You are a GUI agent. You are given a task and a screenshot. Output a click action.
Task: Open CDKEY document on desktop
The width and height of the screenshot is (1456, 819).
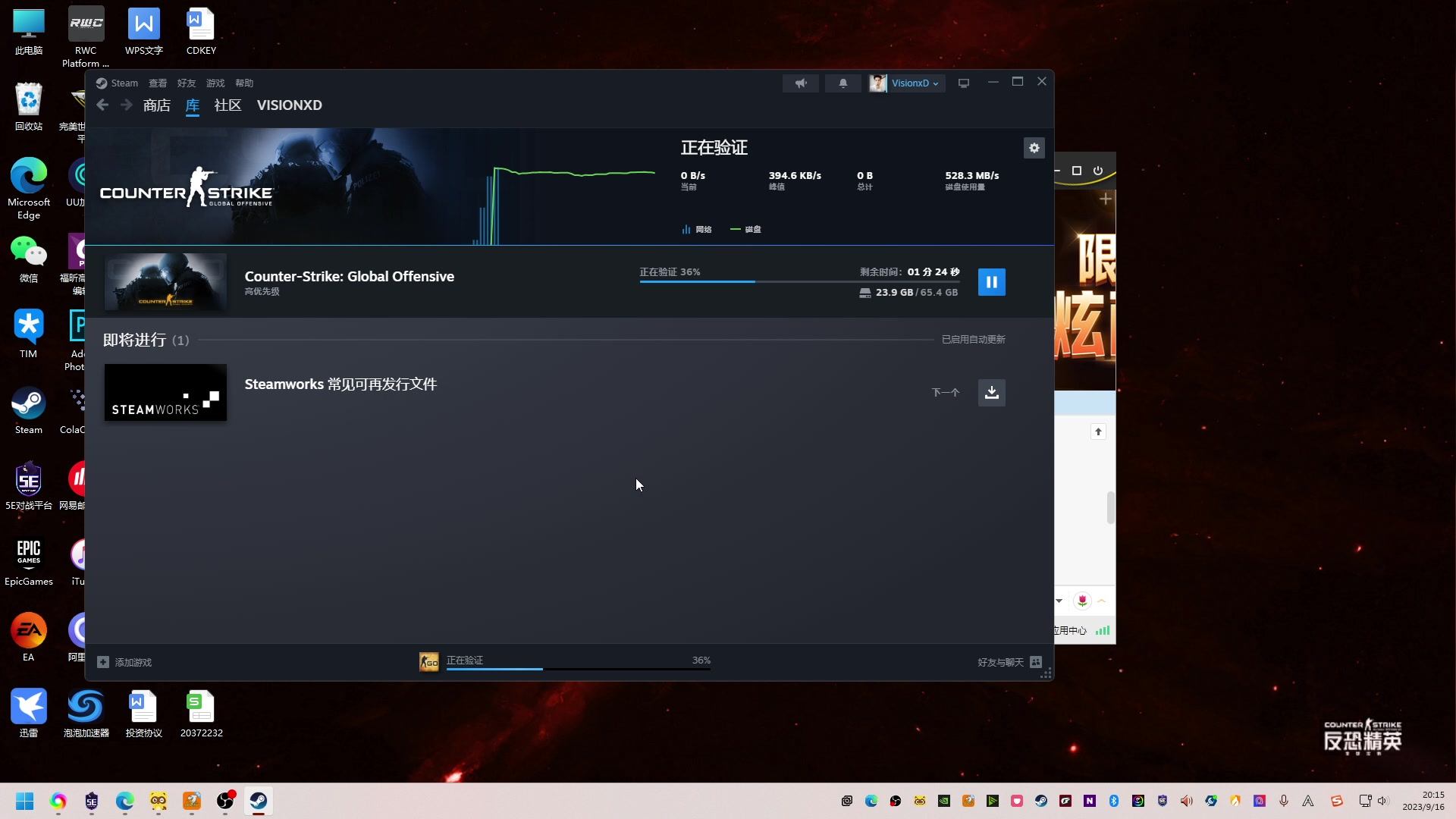[x=201, y=33]
